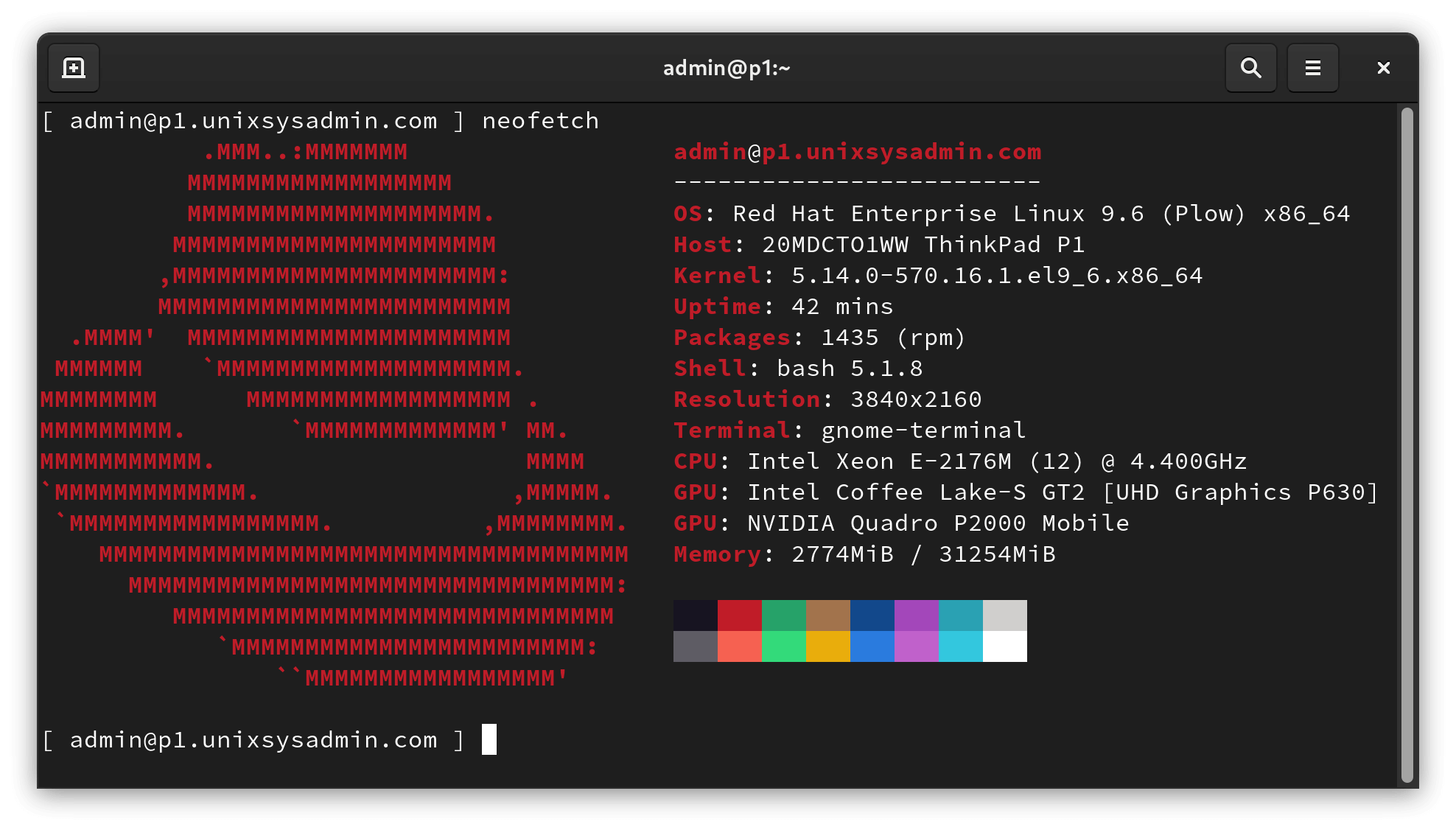
Task: Click the Terminal value gnome-terminal
Action: click(x=923, y=430)
